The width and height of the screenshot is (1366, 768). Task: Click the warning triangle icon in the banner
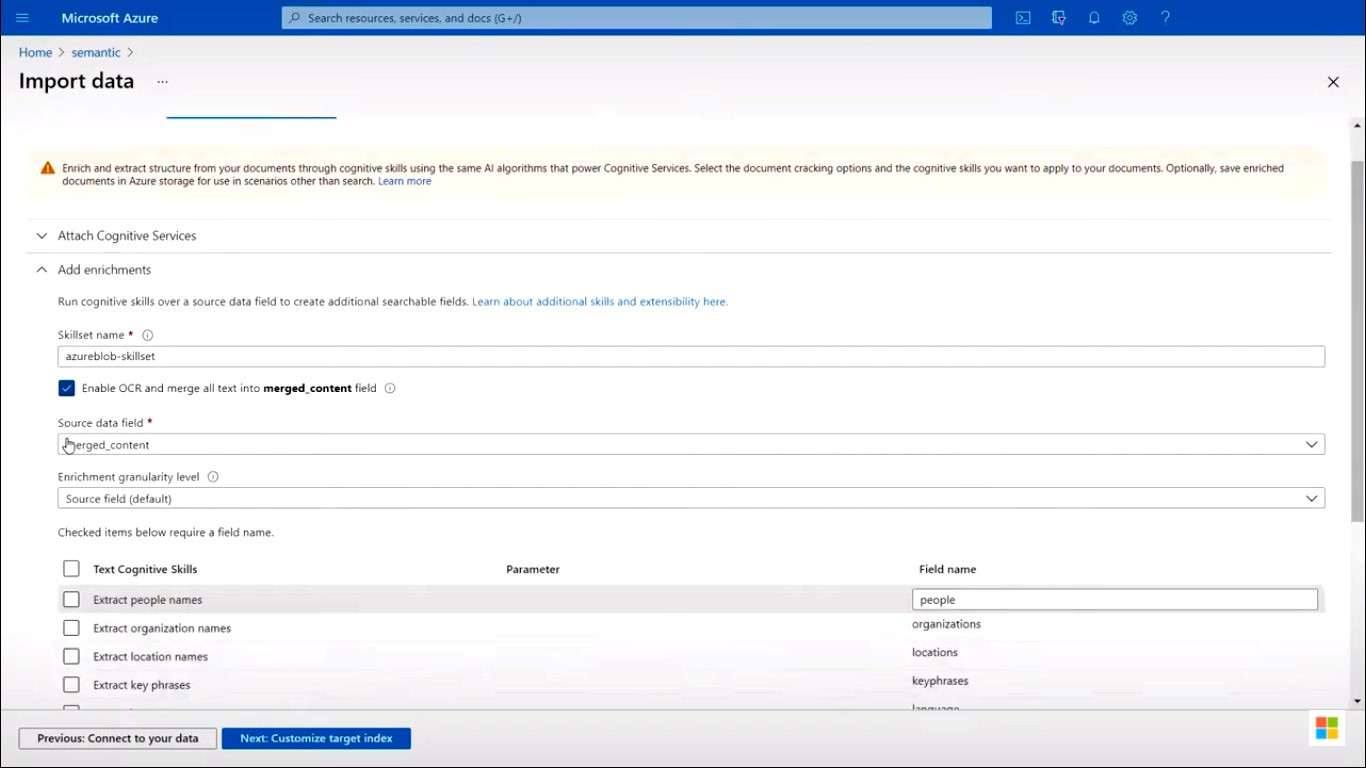pos(47,168)
